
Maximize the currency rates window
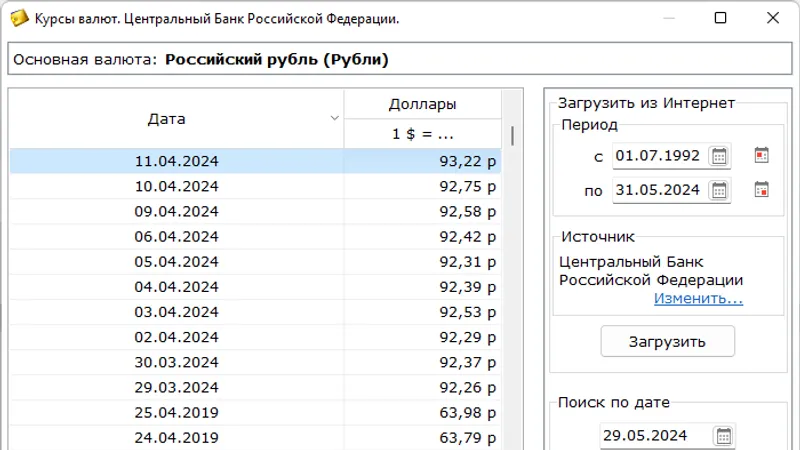[721, 19]
